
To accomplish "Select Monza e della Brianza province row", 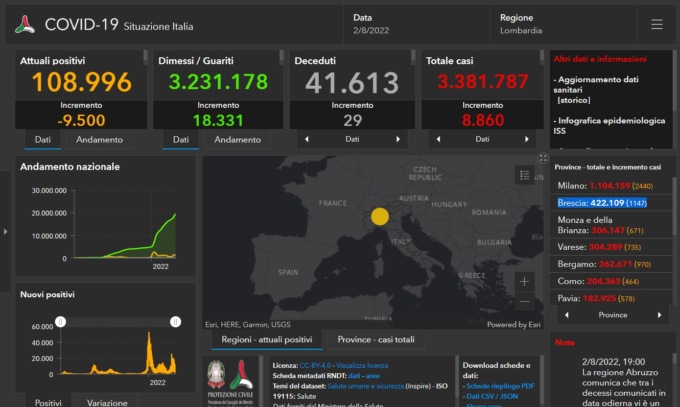I will pyautogui.click(x=611, y=225).
